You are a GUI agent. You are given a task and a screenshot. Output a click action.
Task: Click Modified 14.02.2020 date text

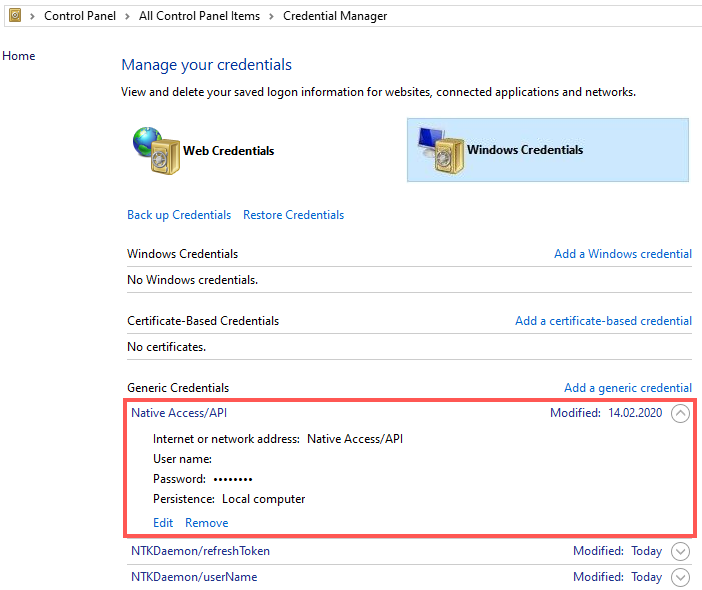[x=606, y=413]
